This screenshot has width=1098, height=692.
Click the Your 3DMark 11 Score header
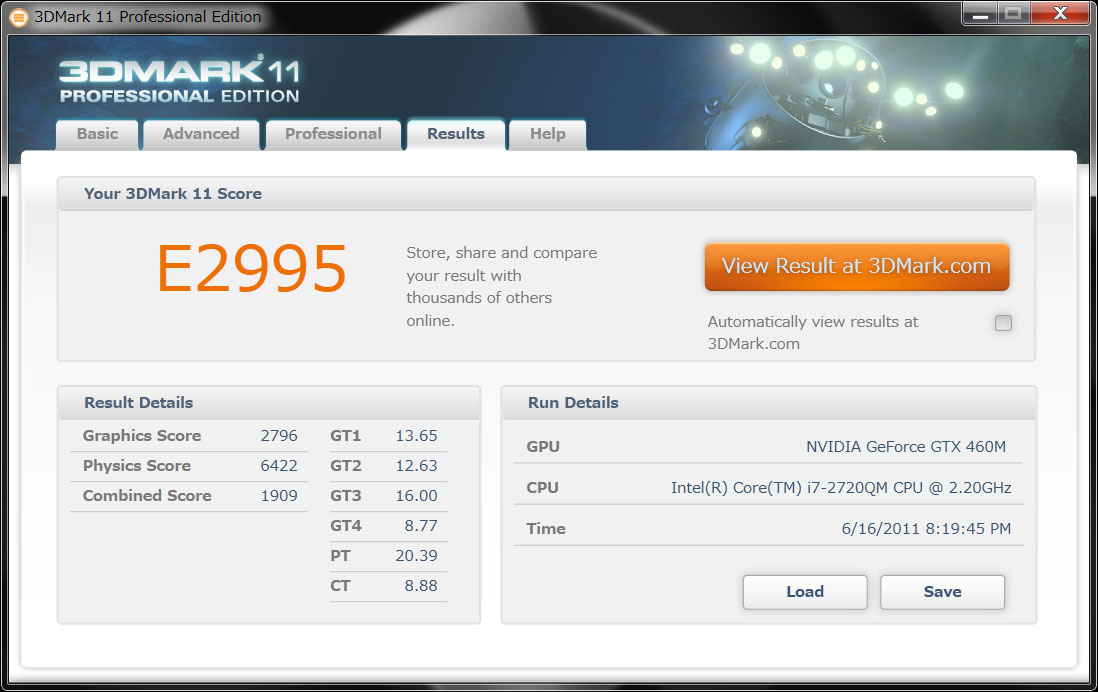click(x=546, y=194)
